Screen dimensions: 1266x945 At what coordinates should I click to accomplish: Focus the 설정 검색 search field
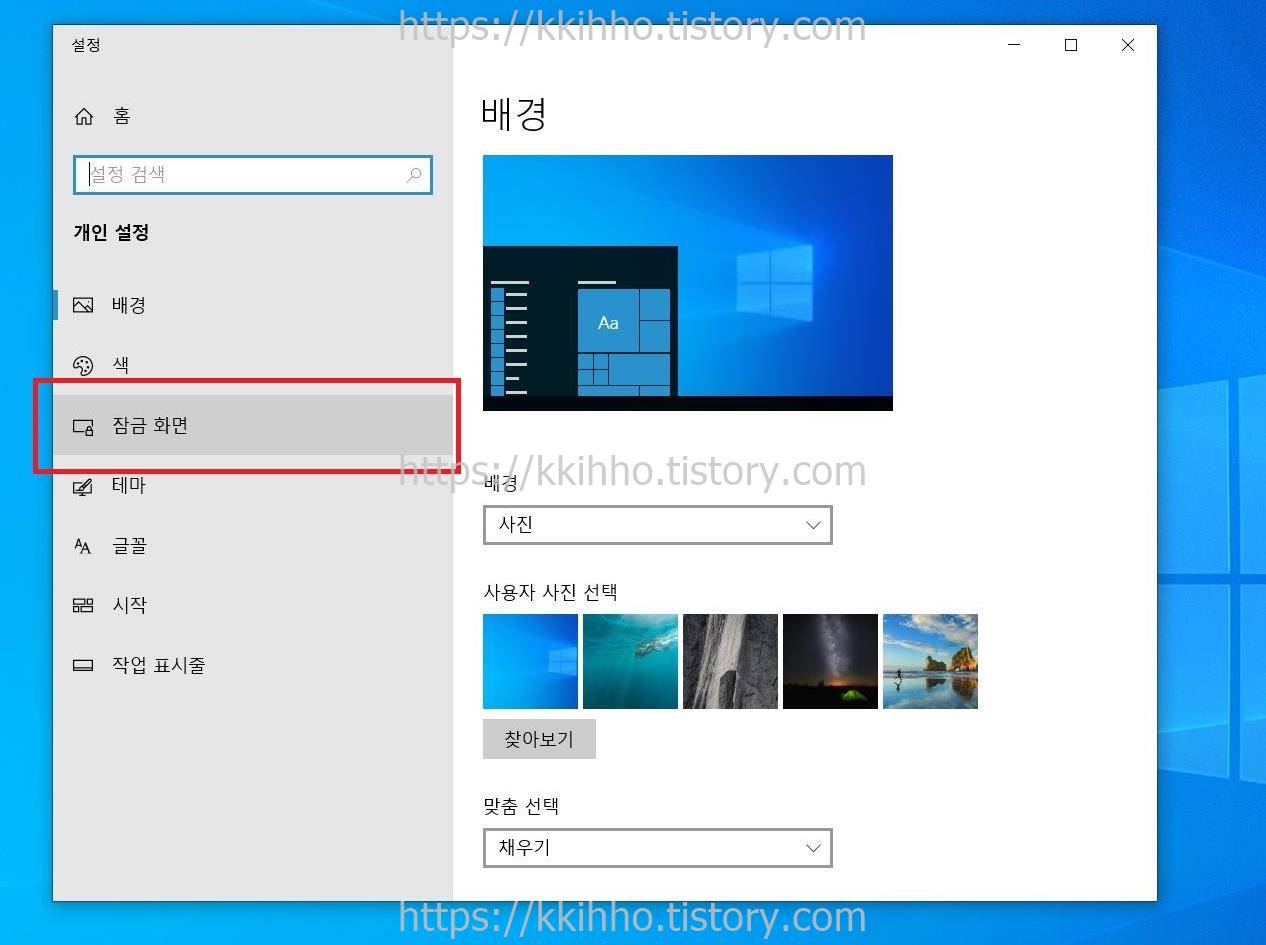point(253,175)
